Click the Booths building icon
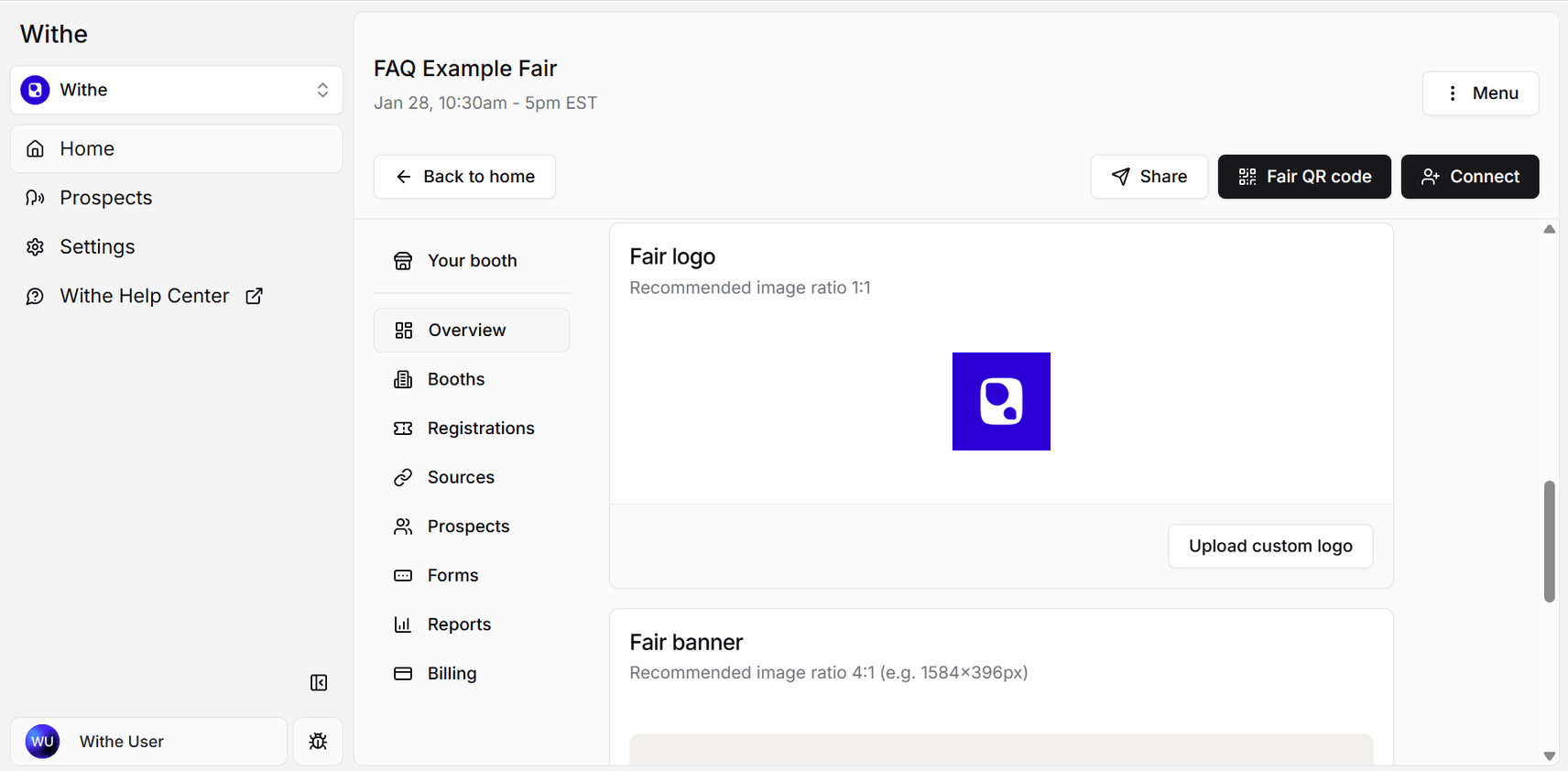Image resolution: width=1568 pixels, height=771 pixels. tap(403, 379)
